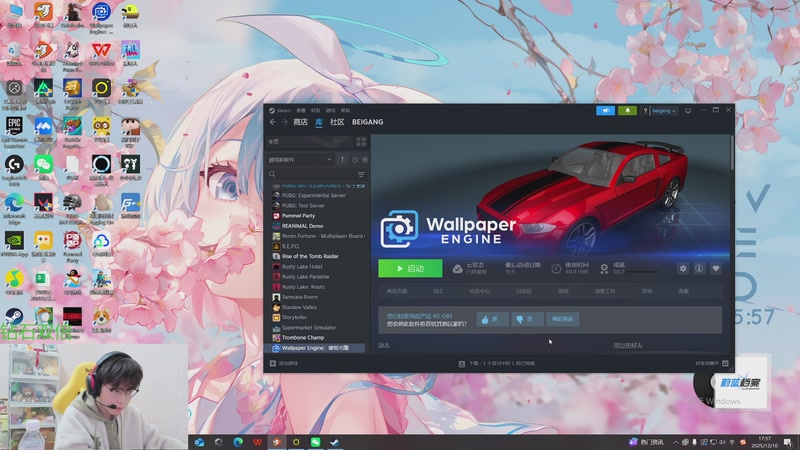Click the blue announcements megaphone button
This screenshot has height=450, width=800.
[605, 110]
